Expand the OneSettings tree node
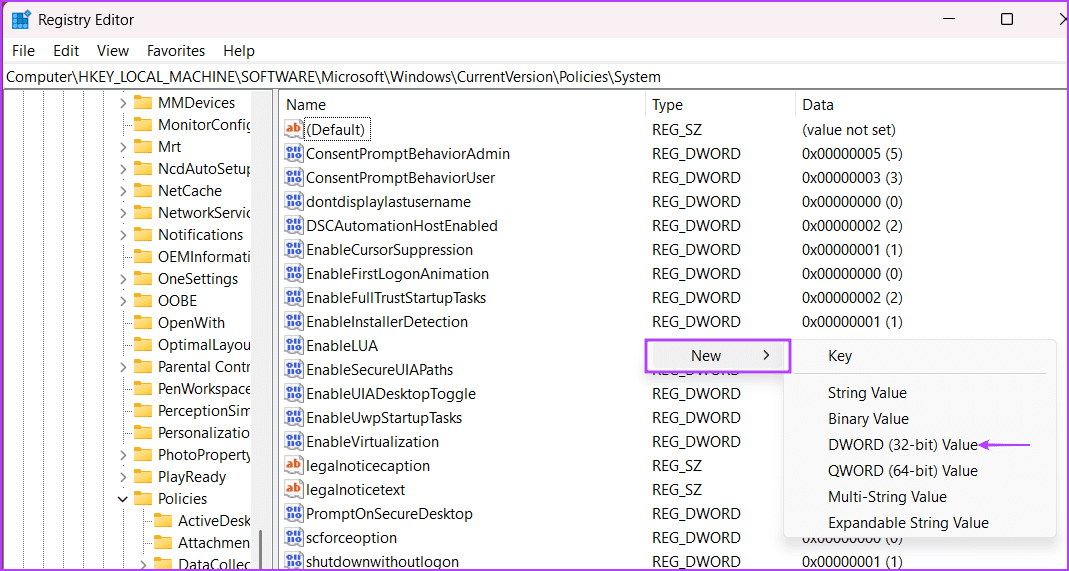 point(123,279)
